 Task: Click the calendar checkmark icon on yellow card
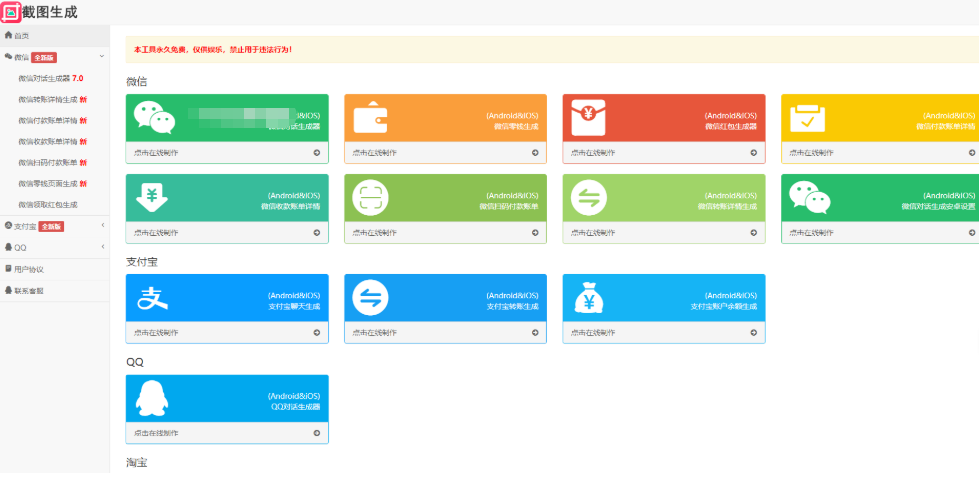(x=807, y=119)
